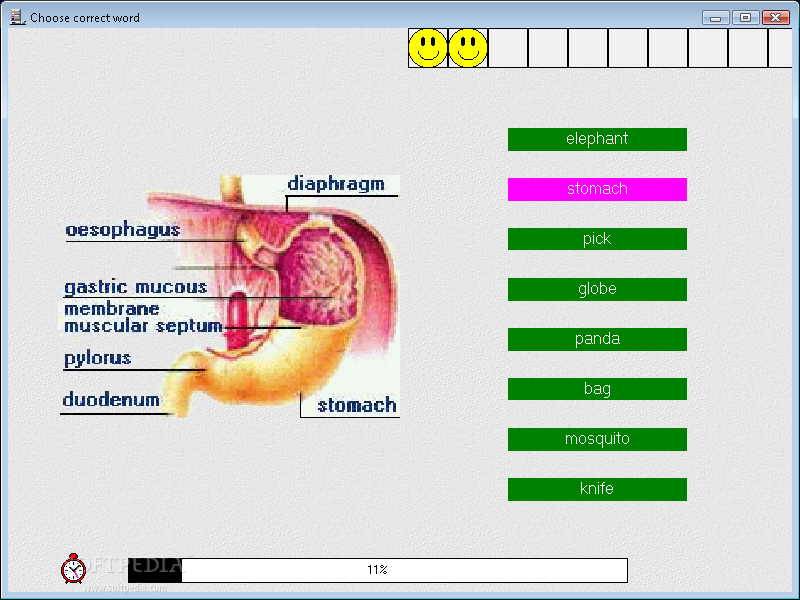The image size is (800, 600).
Task: Click the 11% time progress bar
Action: tap(378, 570)
